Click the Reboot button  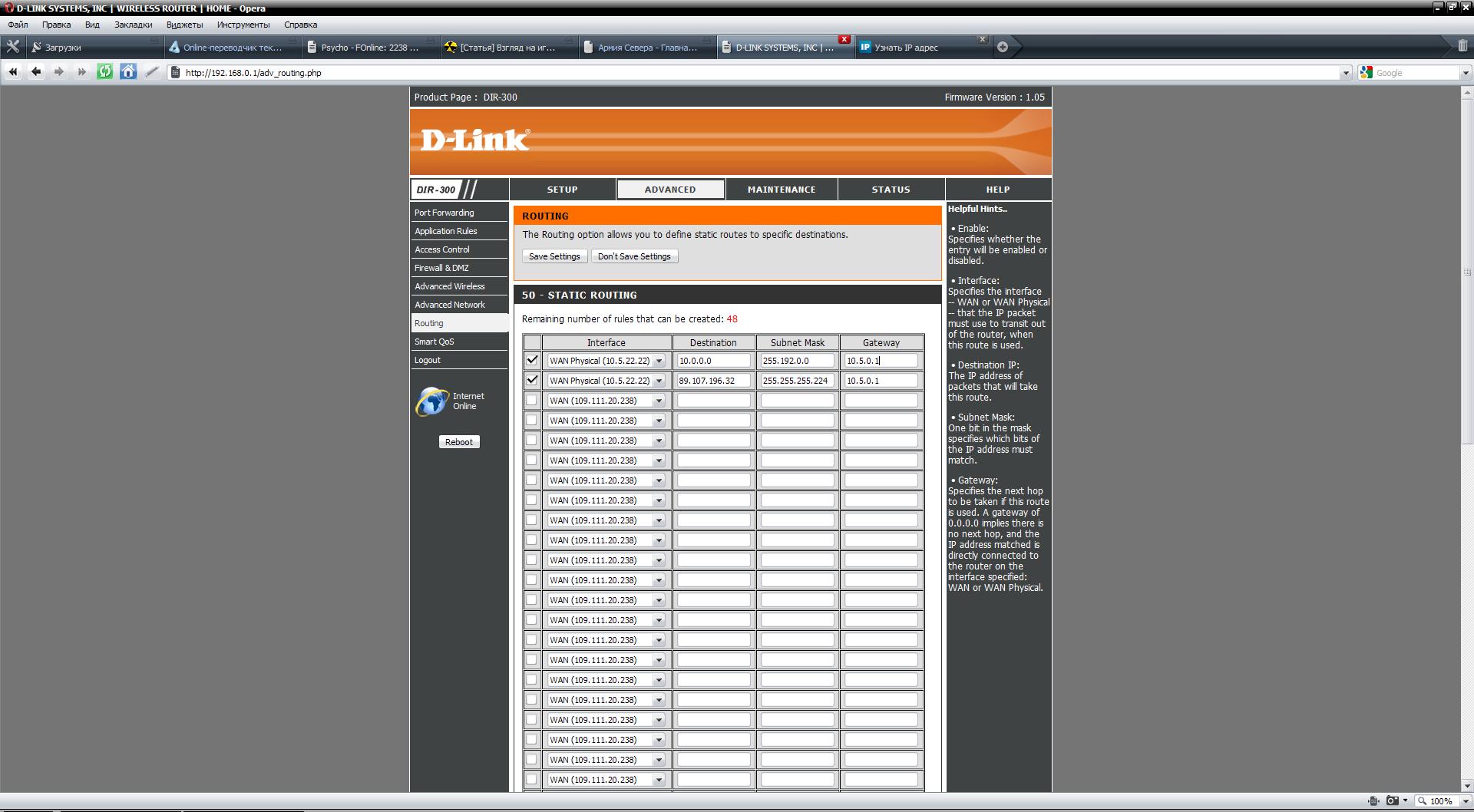[x=459, y=442]
